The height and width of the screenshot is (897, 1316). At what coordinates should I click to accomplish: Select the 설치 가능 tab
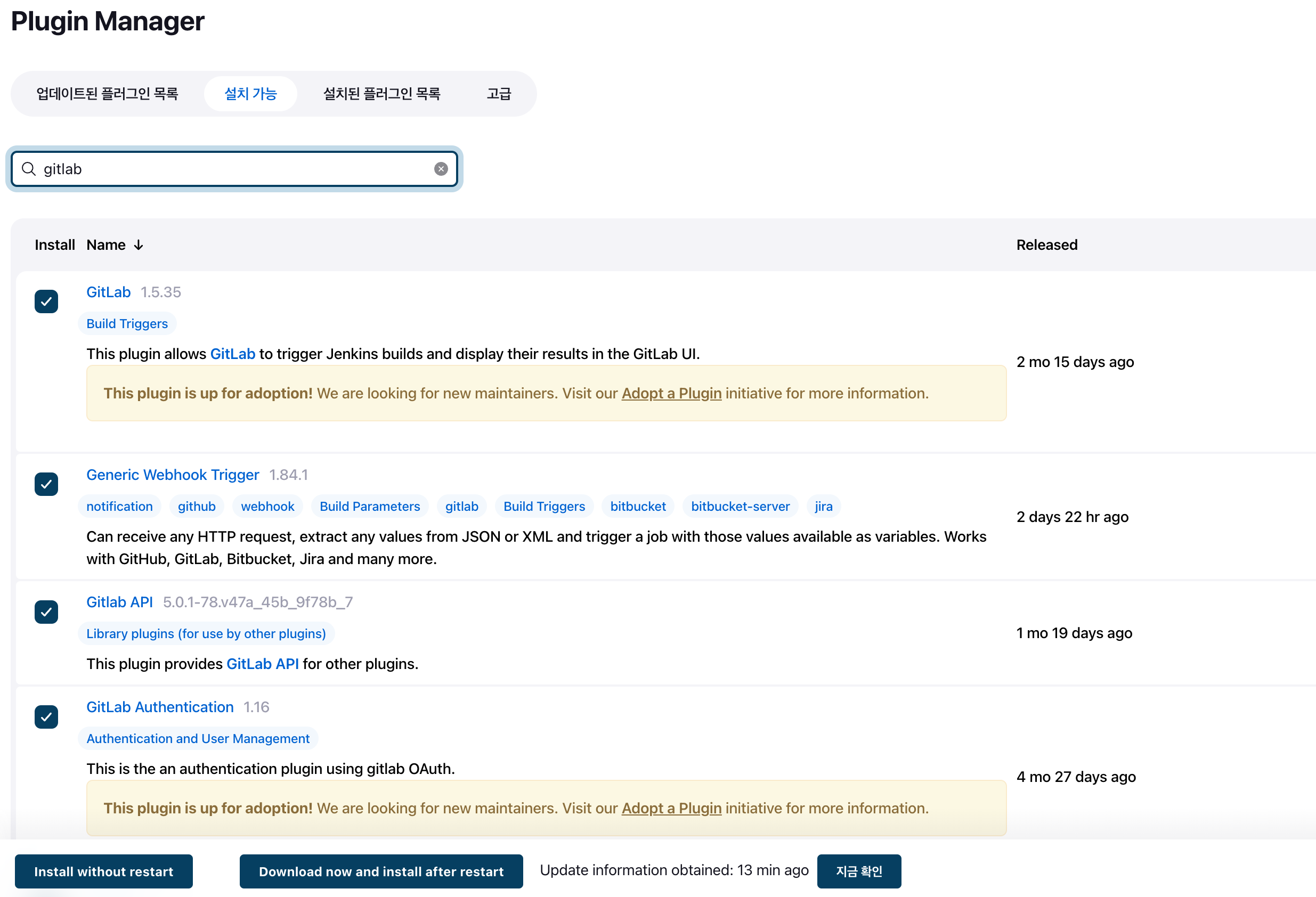[x=250, y=93]
